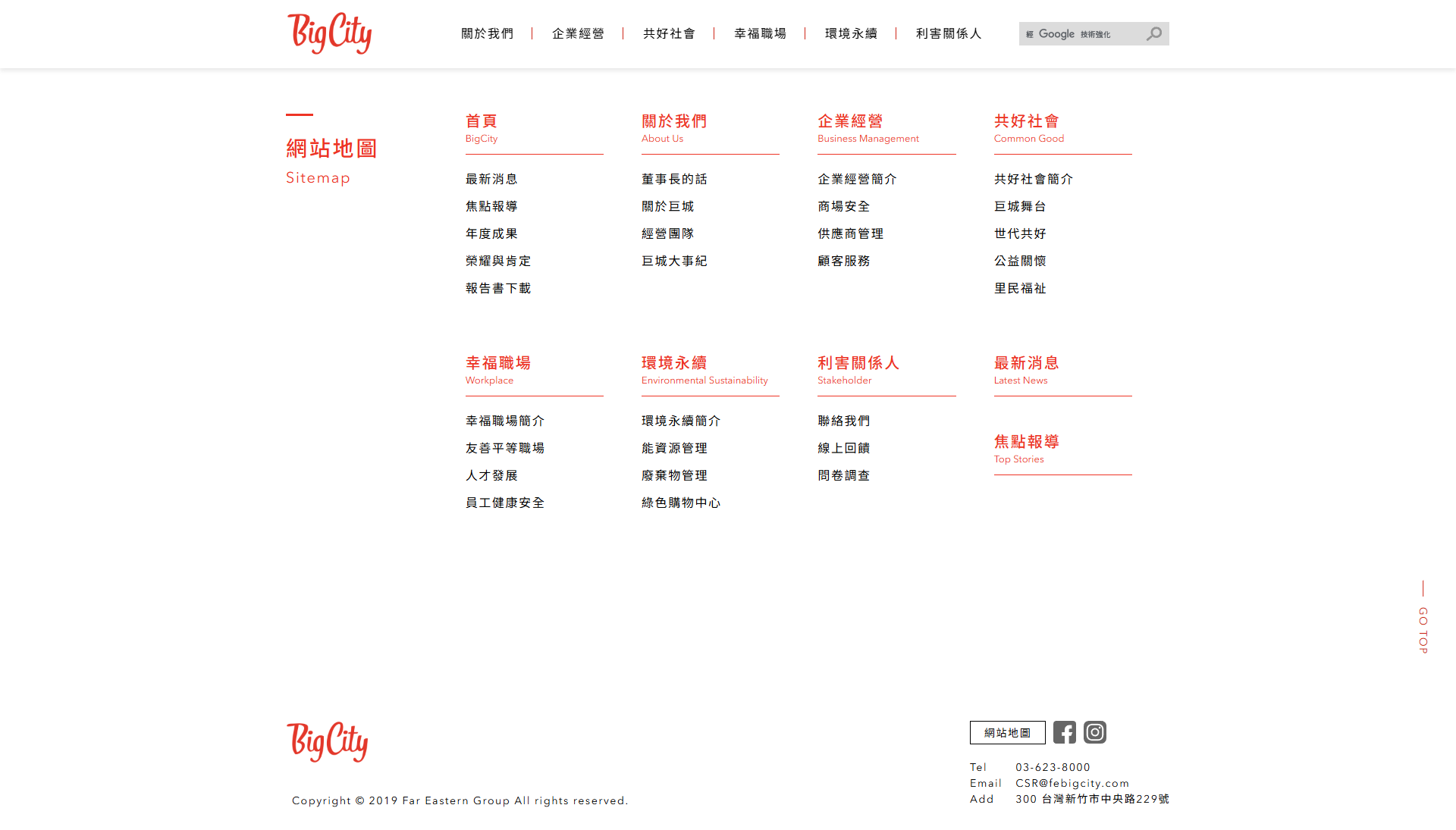The width and height of the screenshot is (1456, 830).
Task: Open the 報告書下載 link
Action: [x=498, y=288]
